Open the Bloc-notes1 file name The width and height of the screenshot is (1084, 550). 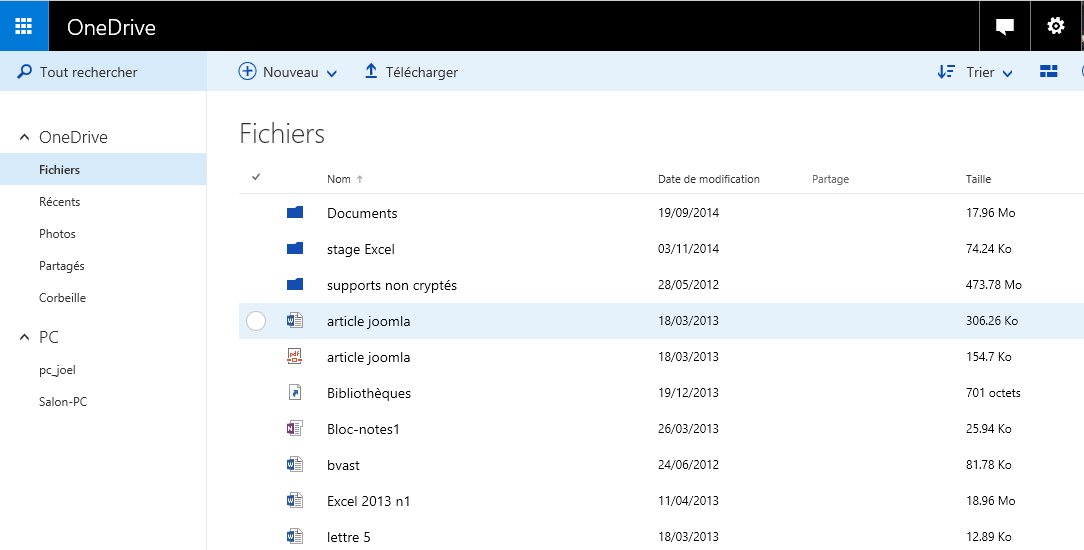coord(364,429)
